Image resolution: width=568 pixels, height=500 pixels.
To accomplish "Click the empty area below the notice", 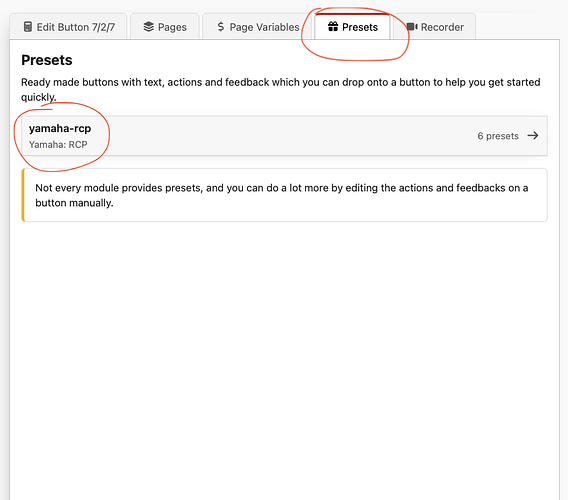I will click(x=284, y=359).
